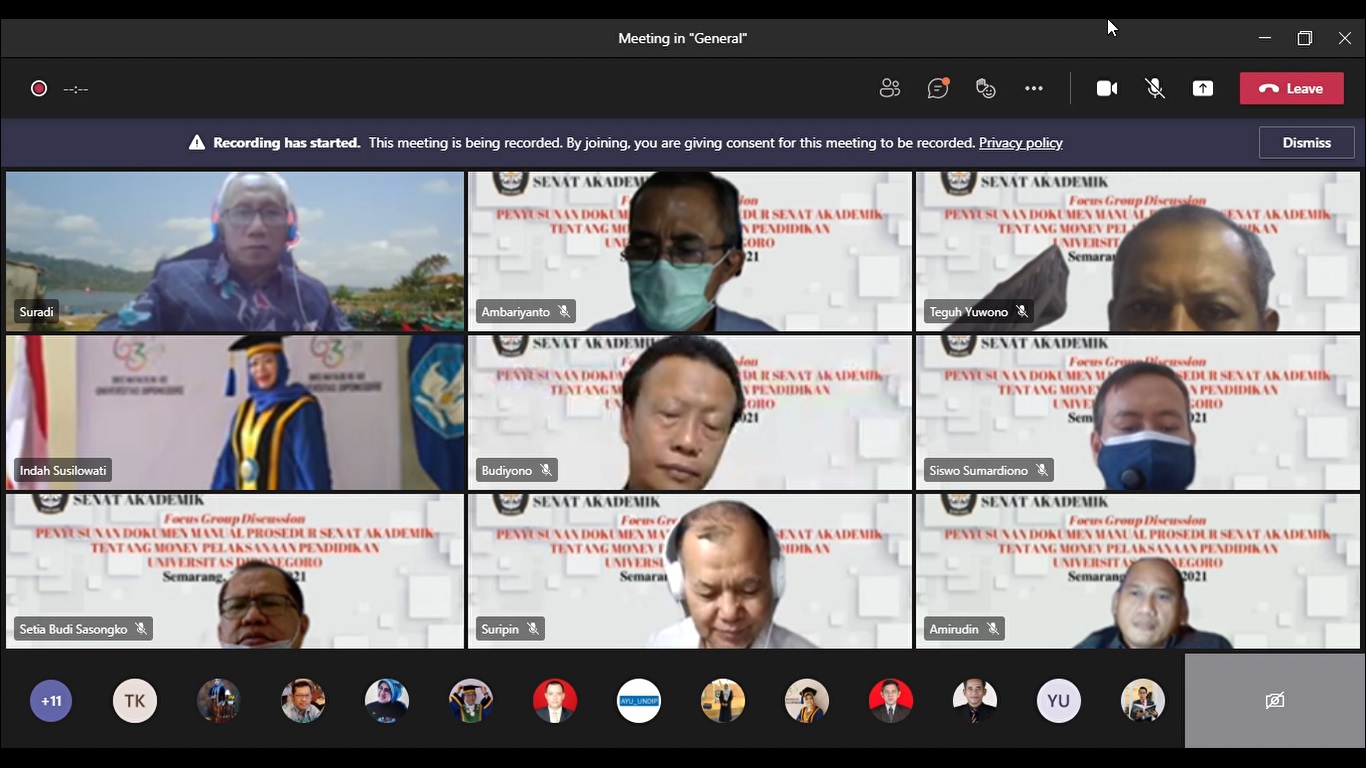Click Suradi's video tile
1366x768 pixels.
click(235, 250)
